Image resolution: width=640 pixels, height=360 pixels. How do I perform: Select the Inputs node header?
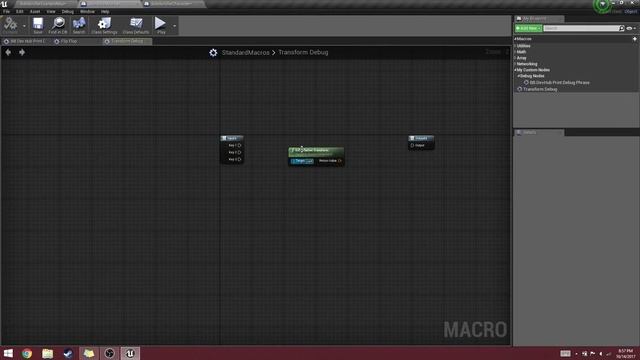pos(232,138)
